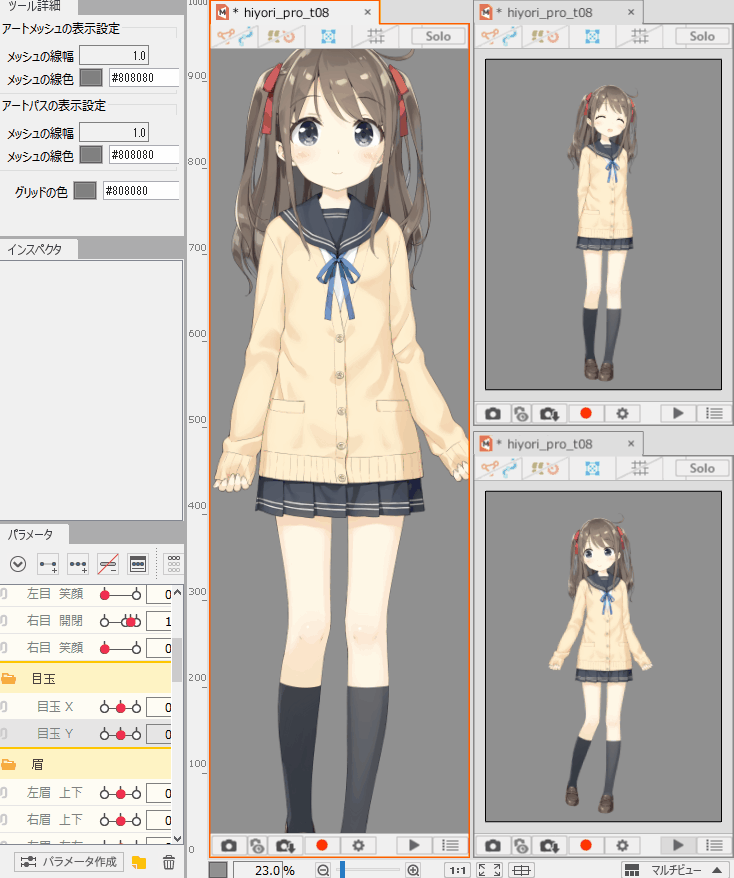Switch to the インスペクタ tab
Image resolution: width=734 pixels, height=878 pixels.
click(35, 249)
